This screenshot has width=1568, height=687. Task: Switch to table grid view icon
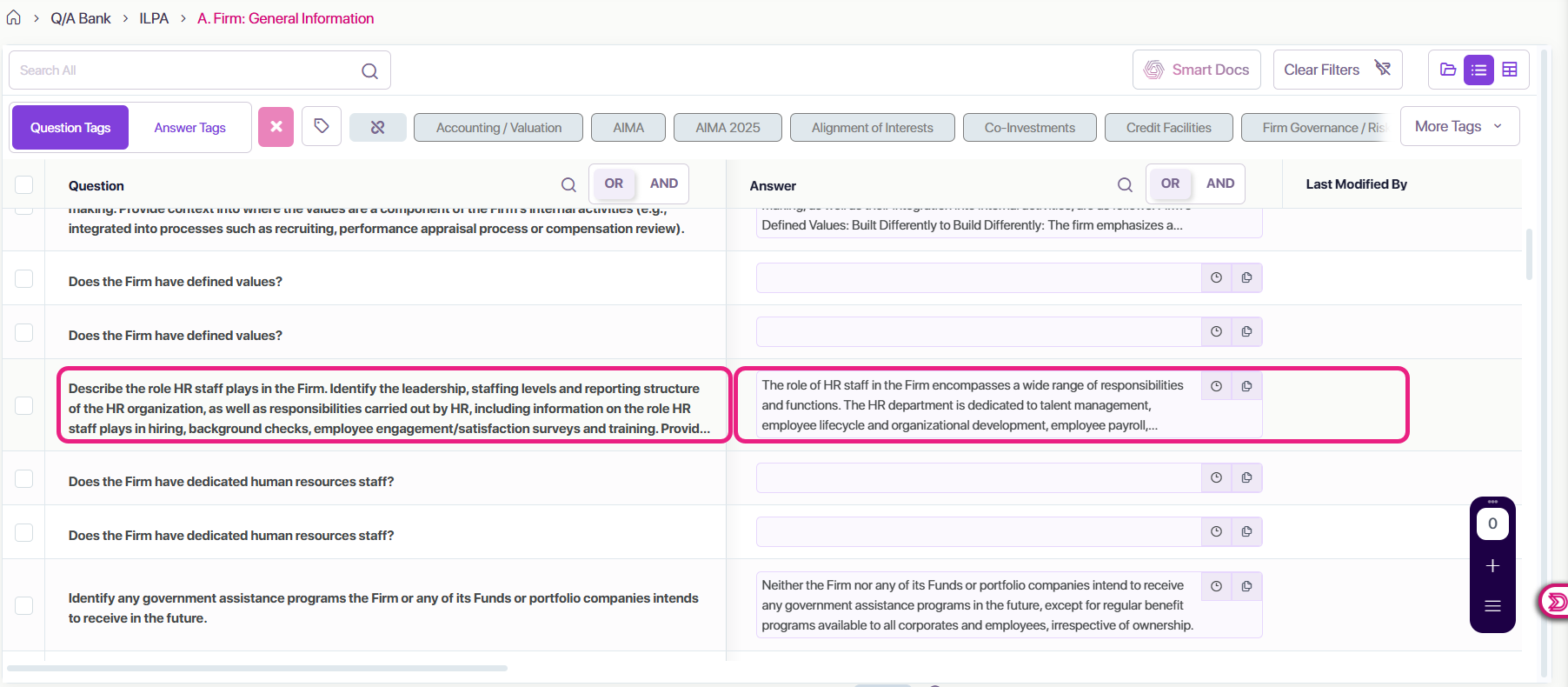pos(1510,70)
